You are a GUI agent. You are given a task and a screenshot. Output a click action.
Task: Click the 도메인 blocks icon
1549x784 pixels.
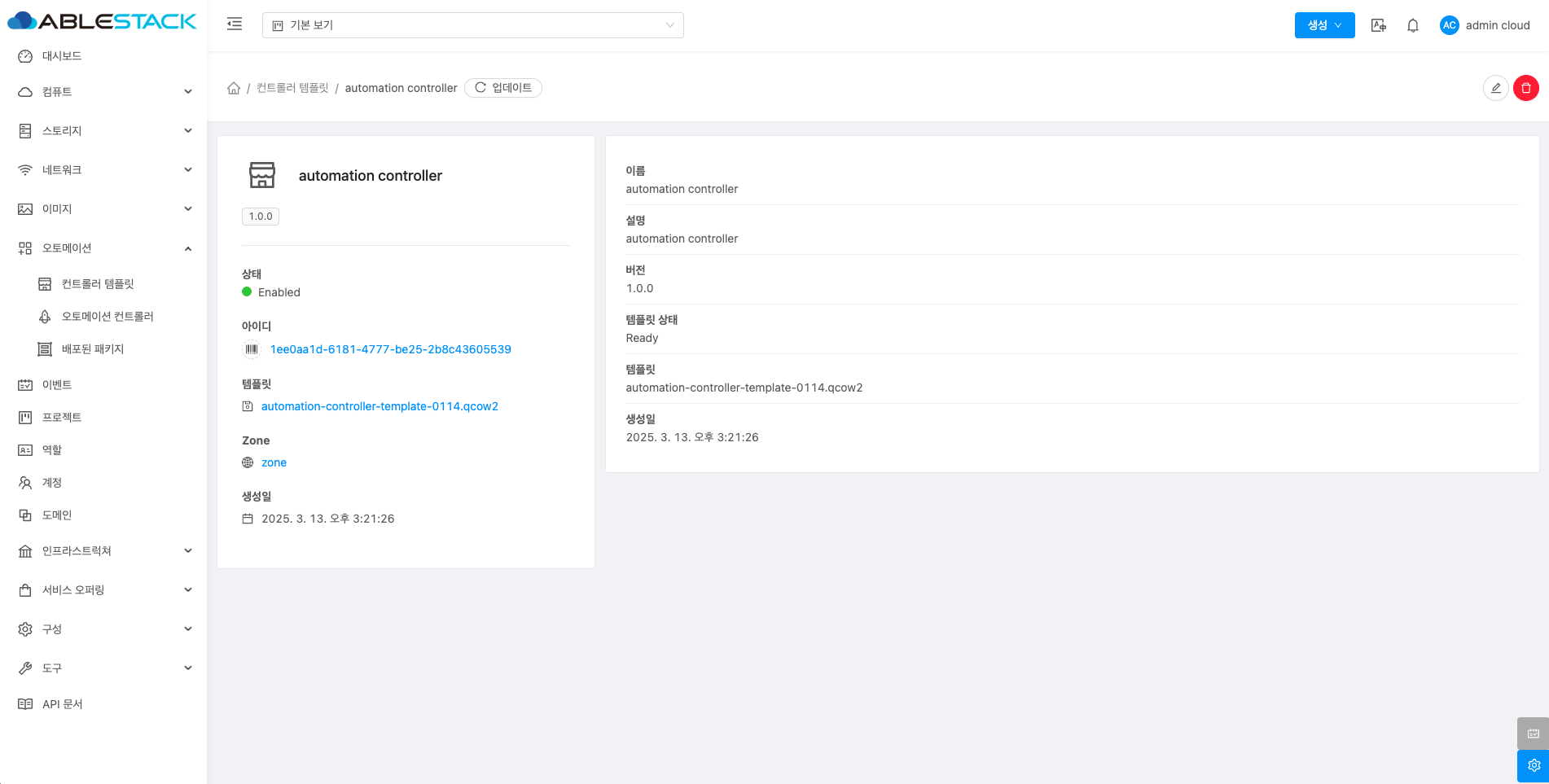(x=25, y=515)
